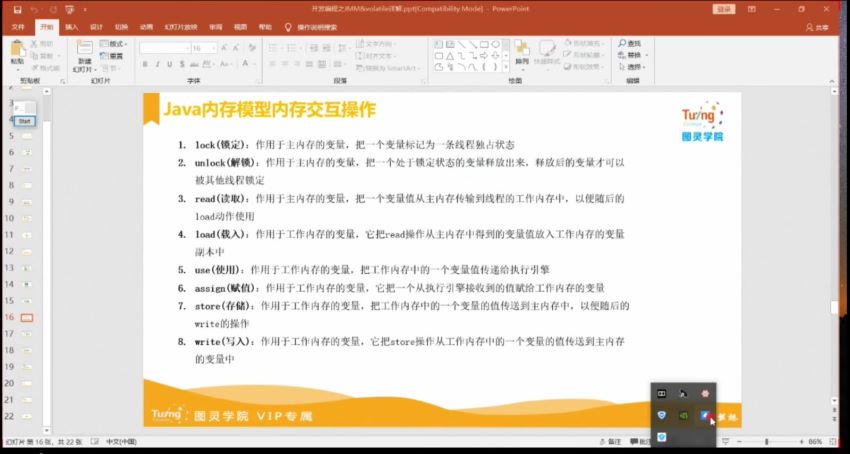Expand the slide Layout (版式) dropdown
850x454 pixels.
click(115, 44)
